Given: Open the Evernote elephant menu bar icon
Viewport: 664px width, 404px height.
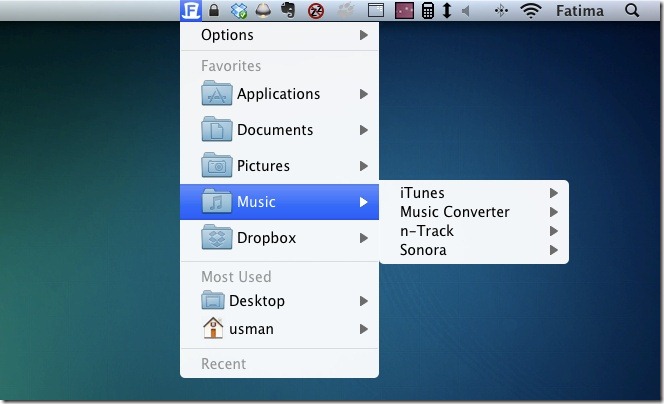Looking at the screenshot, I should (x=288, y=11).
